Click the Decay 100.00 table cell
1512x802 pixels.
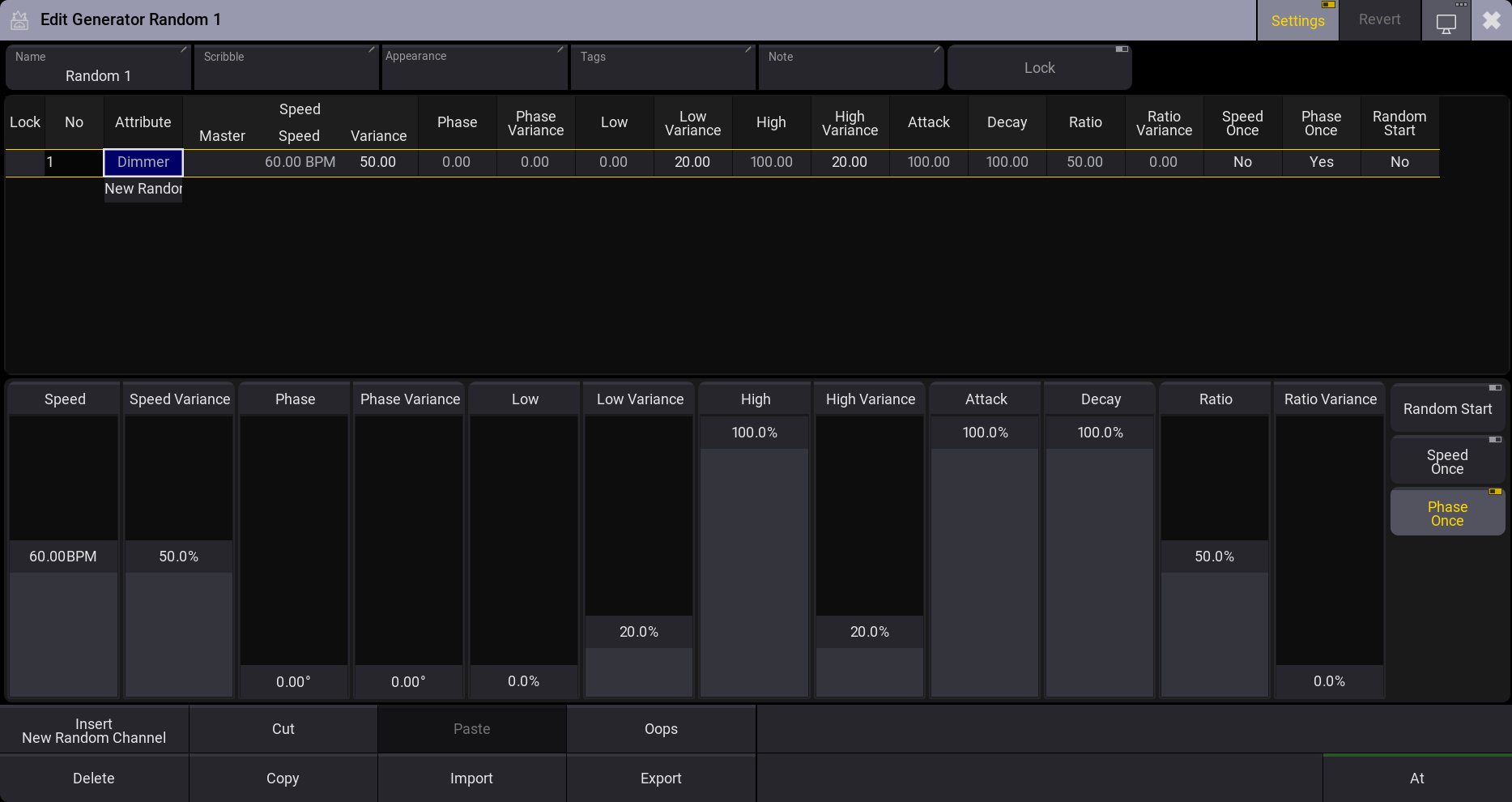click(1007, 162)
